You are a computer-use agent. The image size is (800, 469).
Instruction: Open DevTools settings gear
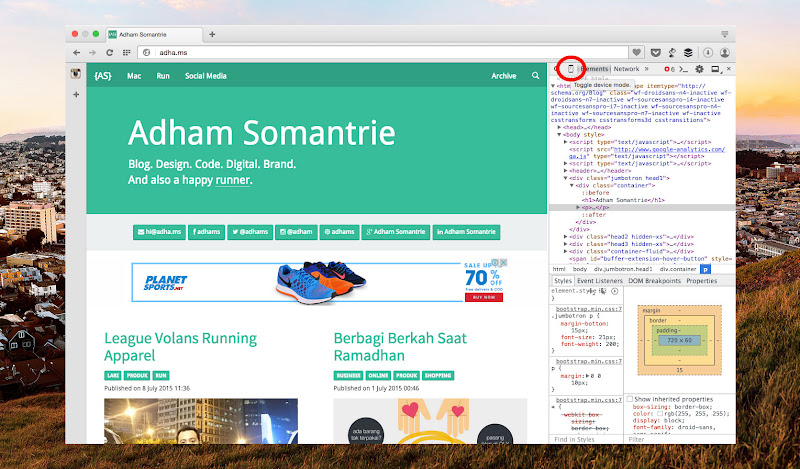699,69
